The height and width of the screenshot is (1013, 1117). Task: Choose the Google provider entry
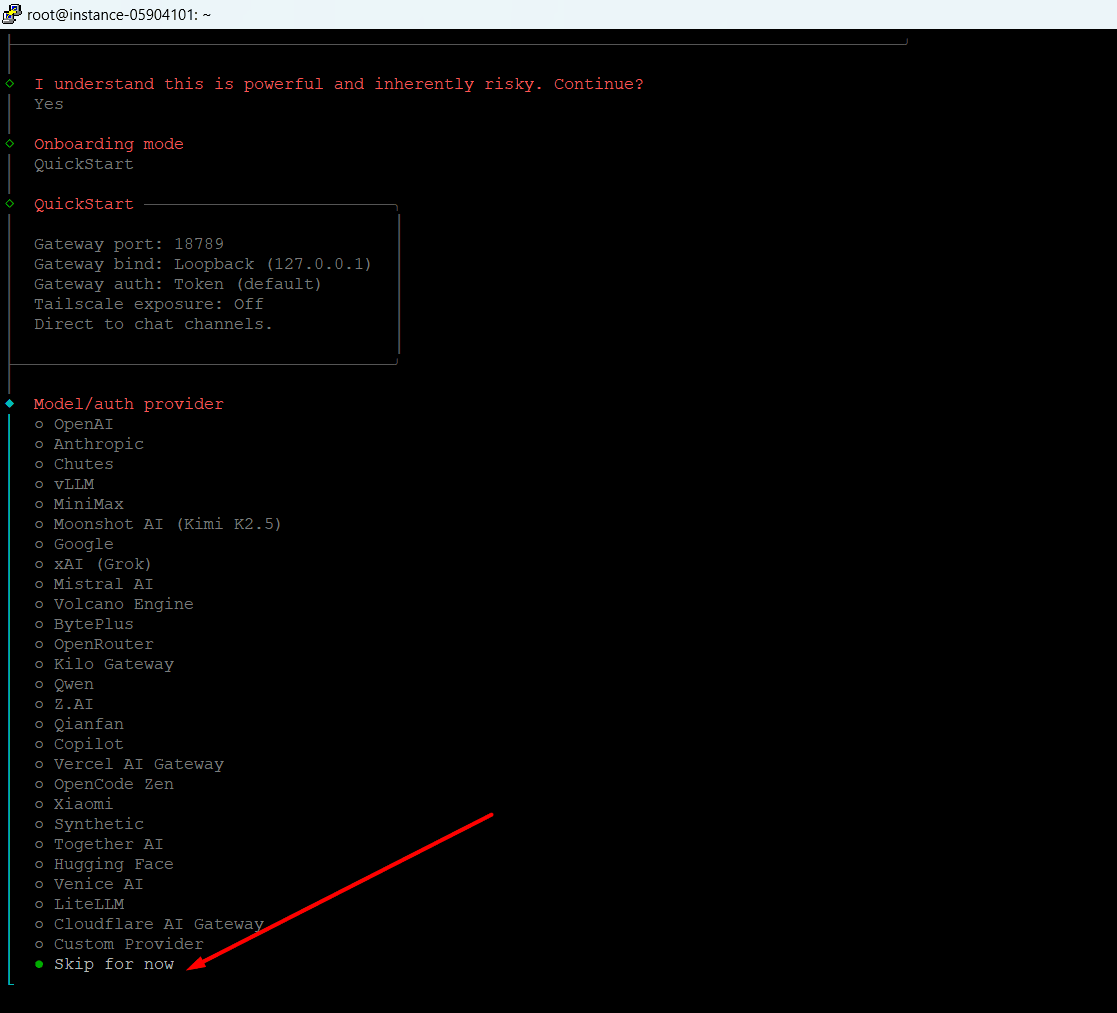pos(83,544)
